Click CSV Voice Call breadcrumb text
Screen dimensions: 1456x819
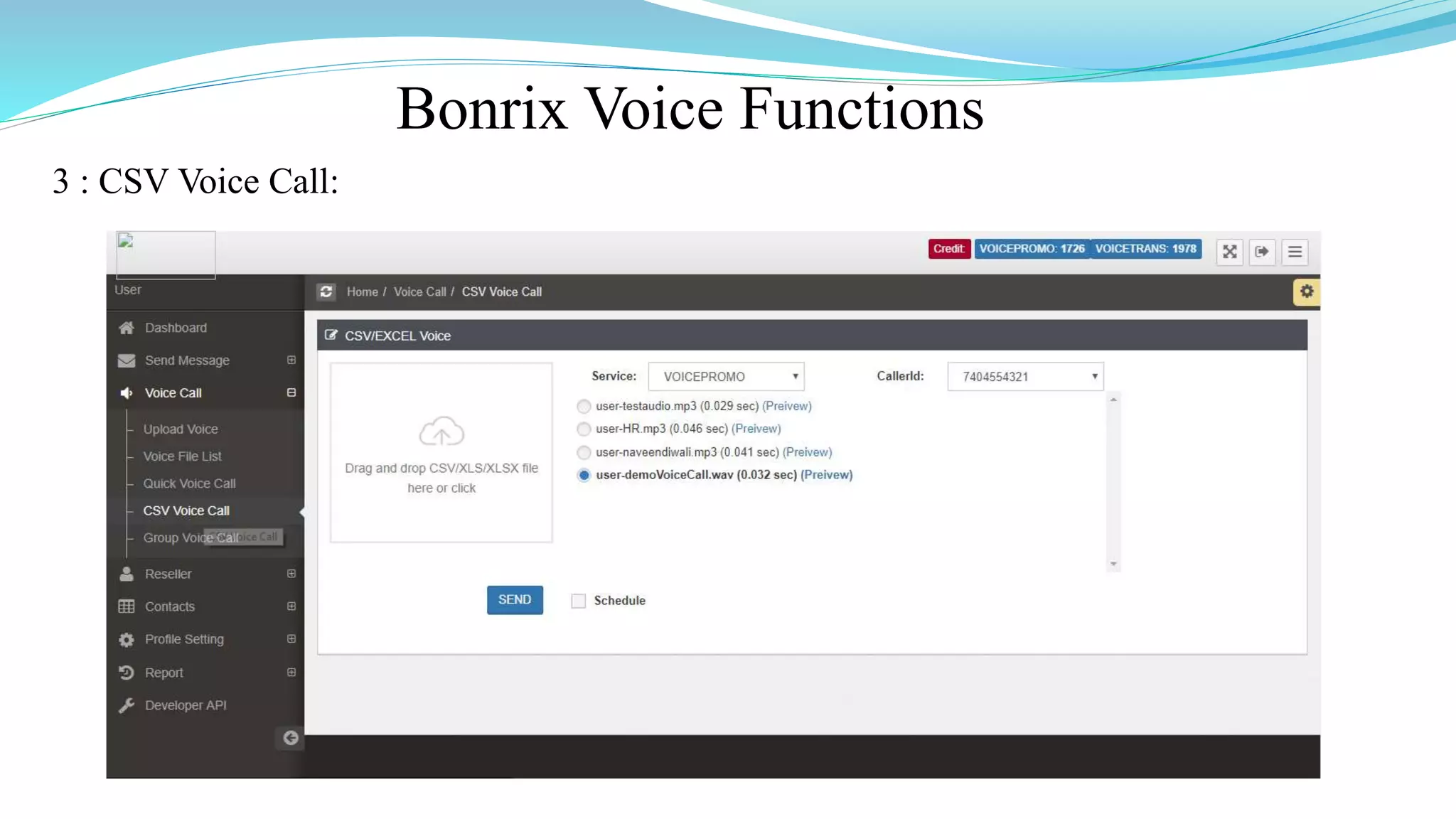pos(502,291)
